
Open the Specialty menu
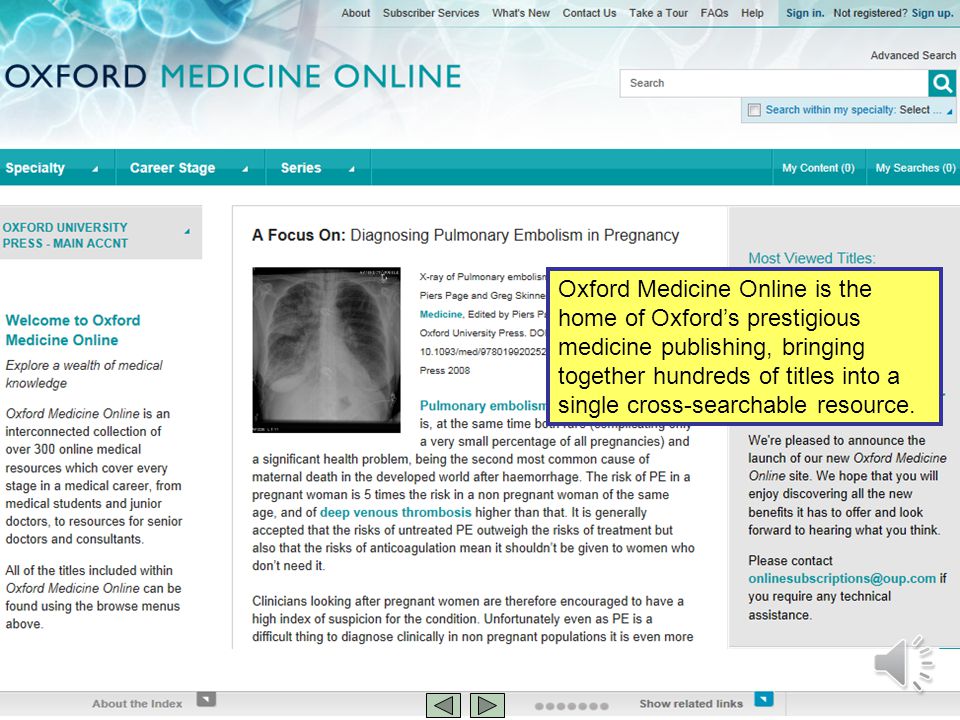58,168
